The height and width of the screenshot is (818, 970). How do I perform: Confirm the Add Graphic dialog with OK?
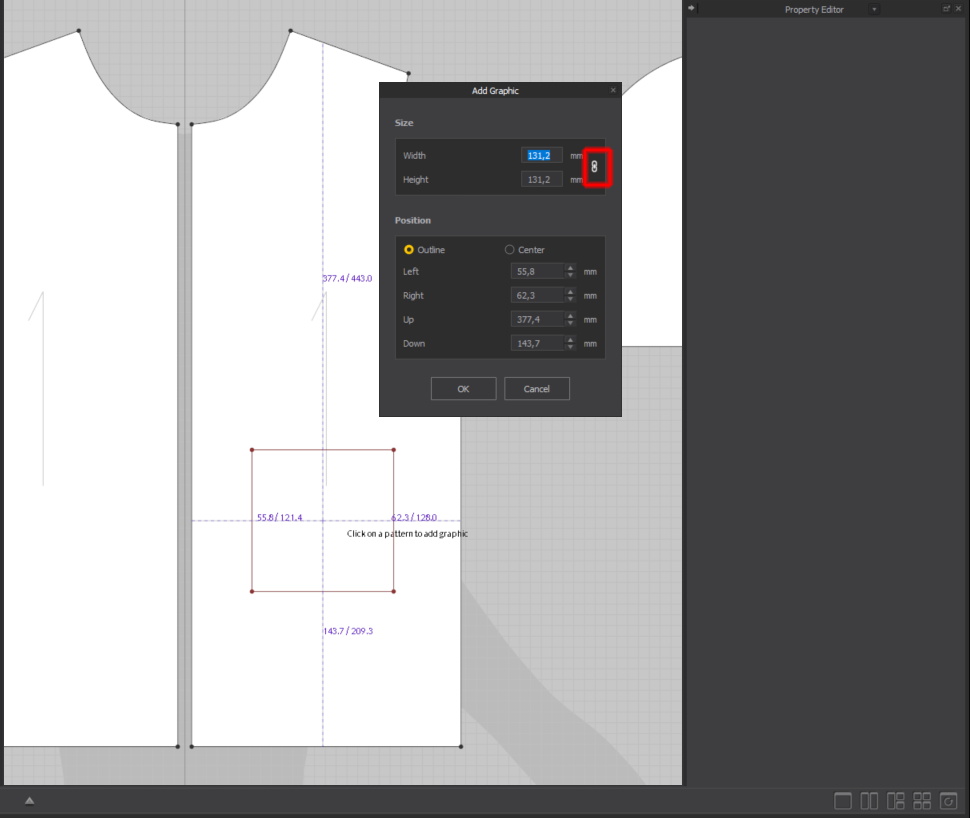tap(463, 389)
